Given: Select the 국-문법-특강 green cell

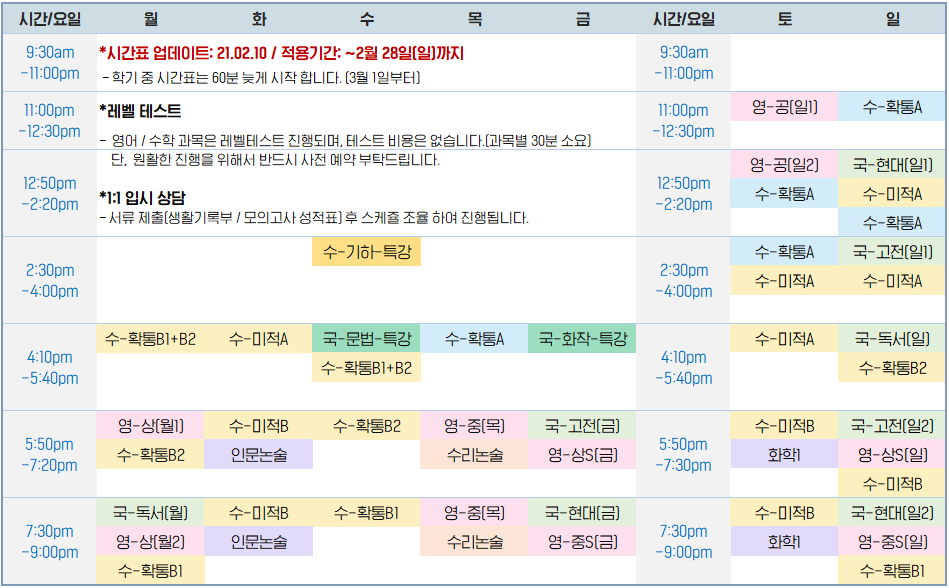Looking at the screenshot, I should tap(366, 340).
